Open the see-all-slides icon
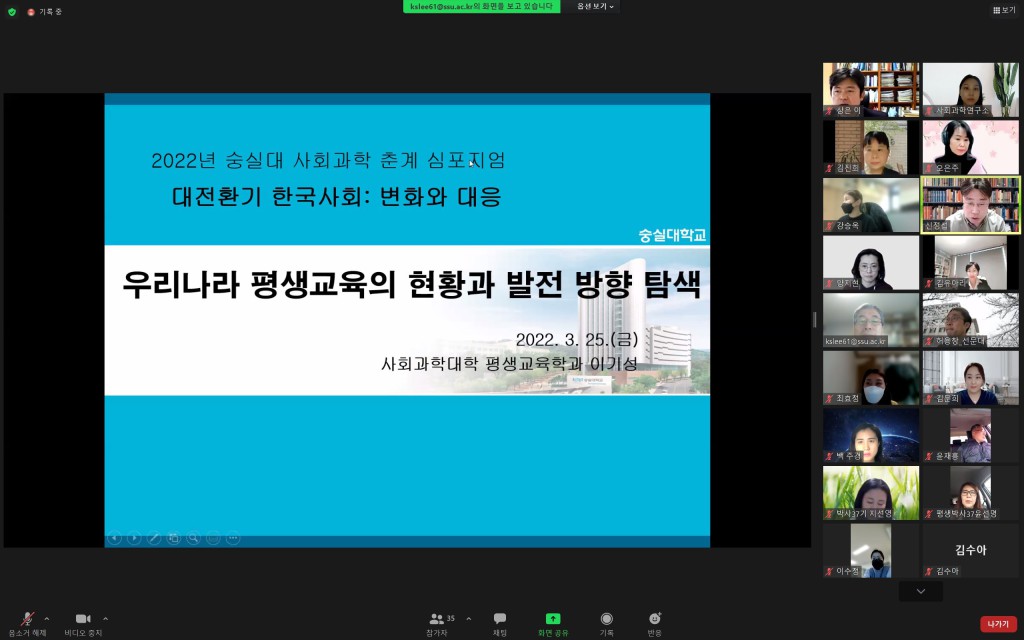 (x=174, y=538)
